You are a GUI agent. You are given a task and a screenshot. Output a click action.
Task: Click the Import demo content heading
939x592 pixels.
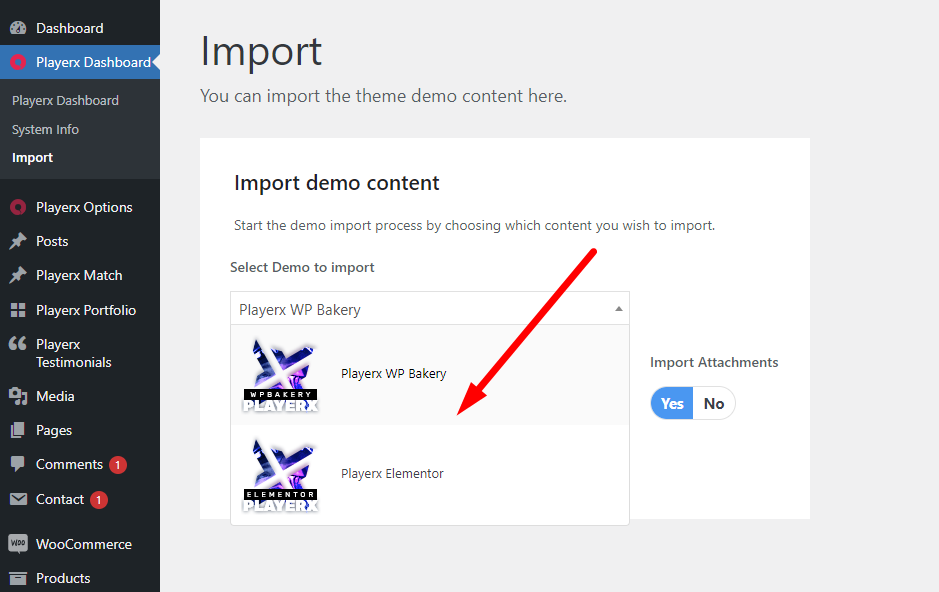337,183
